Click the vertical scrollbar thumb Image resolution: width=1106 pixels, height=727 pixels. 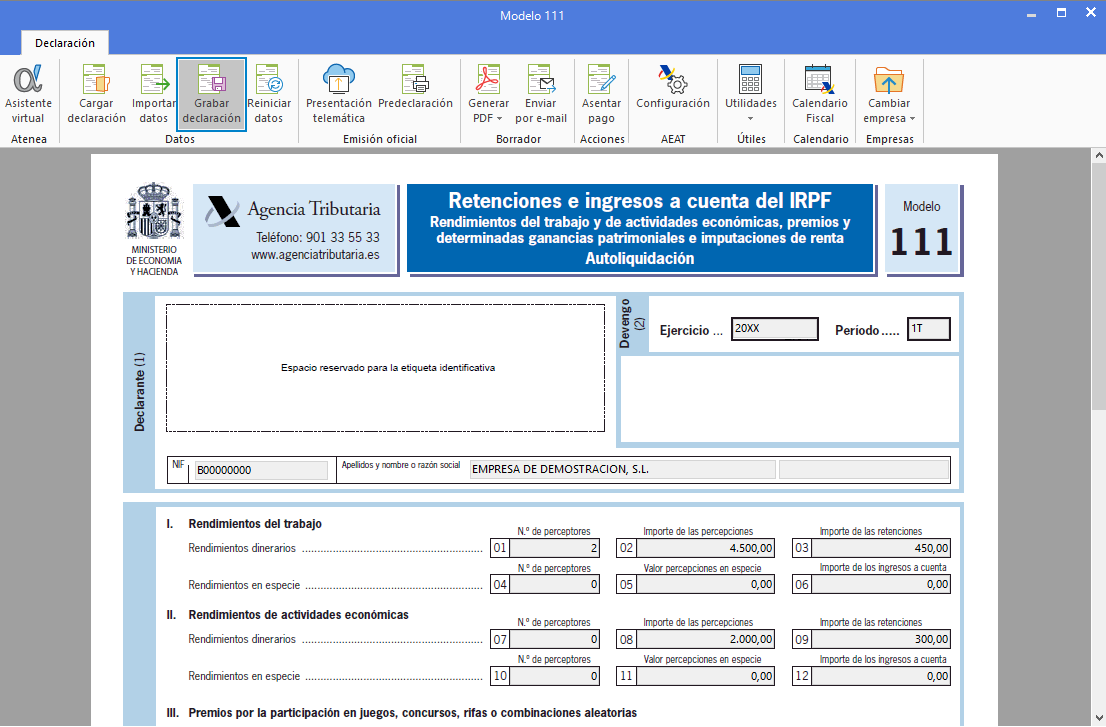click(1099, 286)
